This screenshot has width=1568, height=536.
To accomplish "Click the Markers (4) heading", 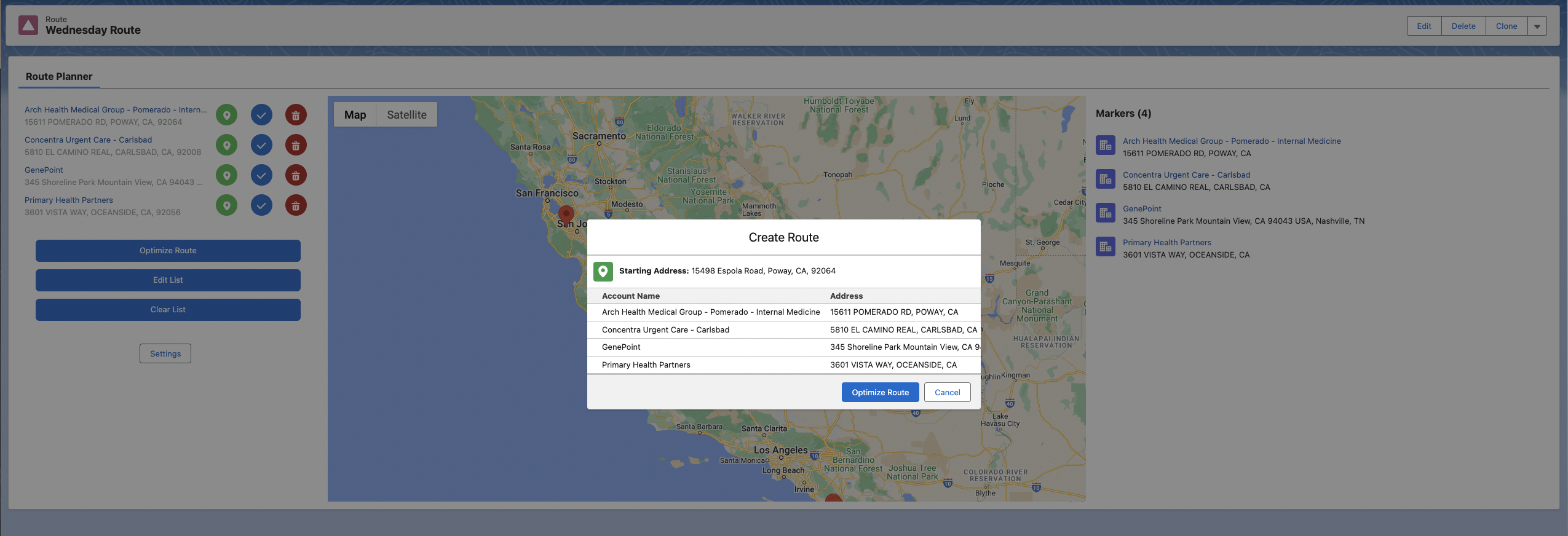I will 1123,114.
